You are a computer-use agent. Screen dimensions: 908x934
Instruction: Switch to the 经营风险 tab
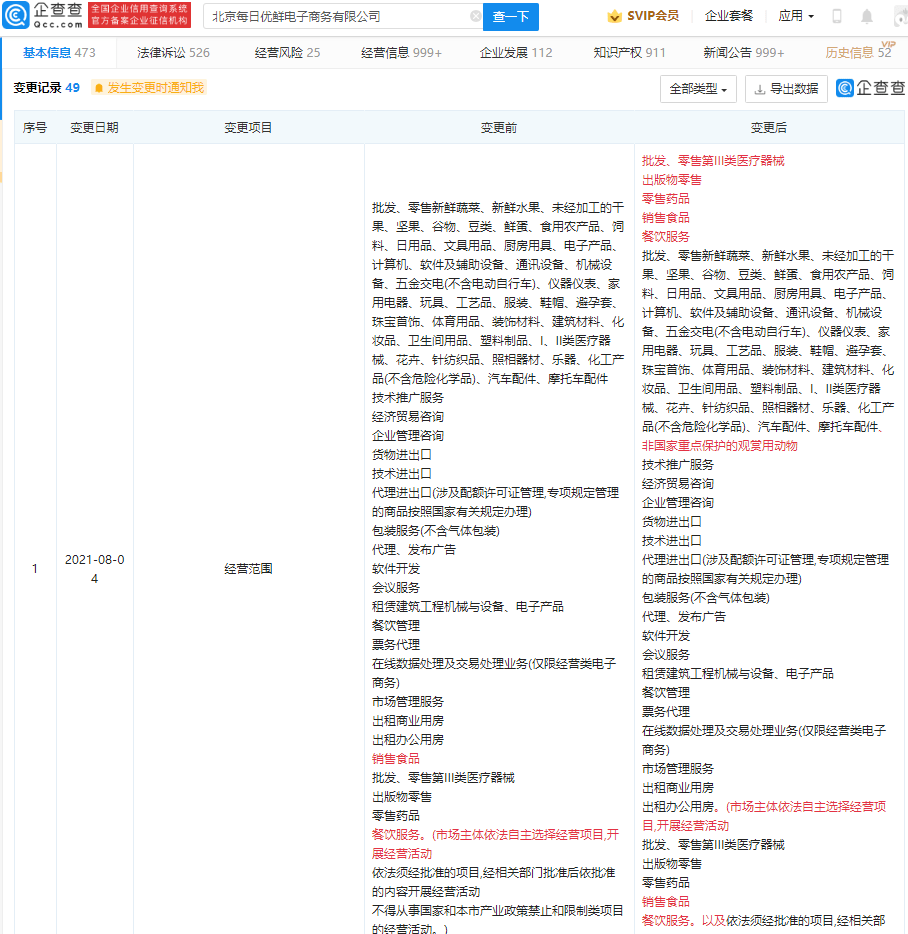click(287, 53)
